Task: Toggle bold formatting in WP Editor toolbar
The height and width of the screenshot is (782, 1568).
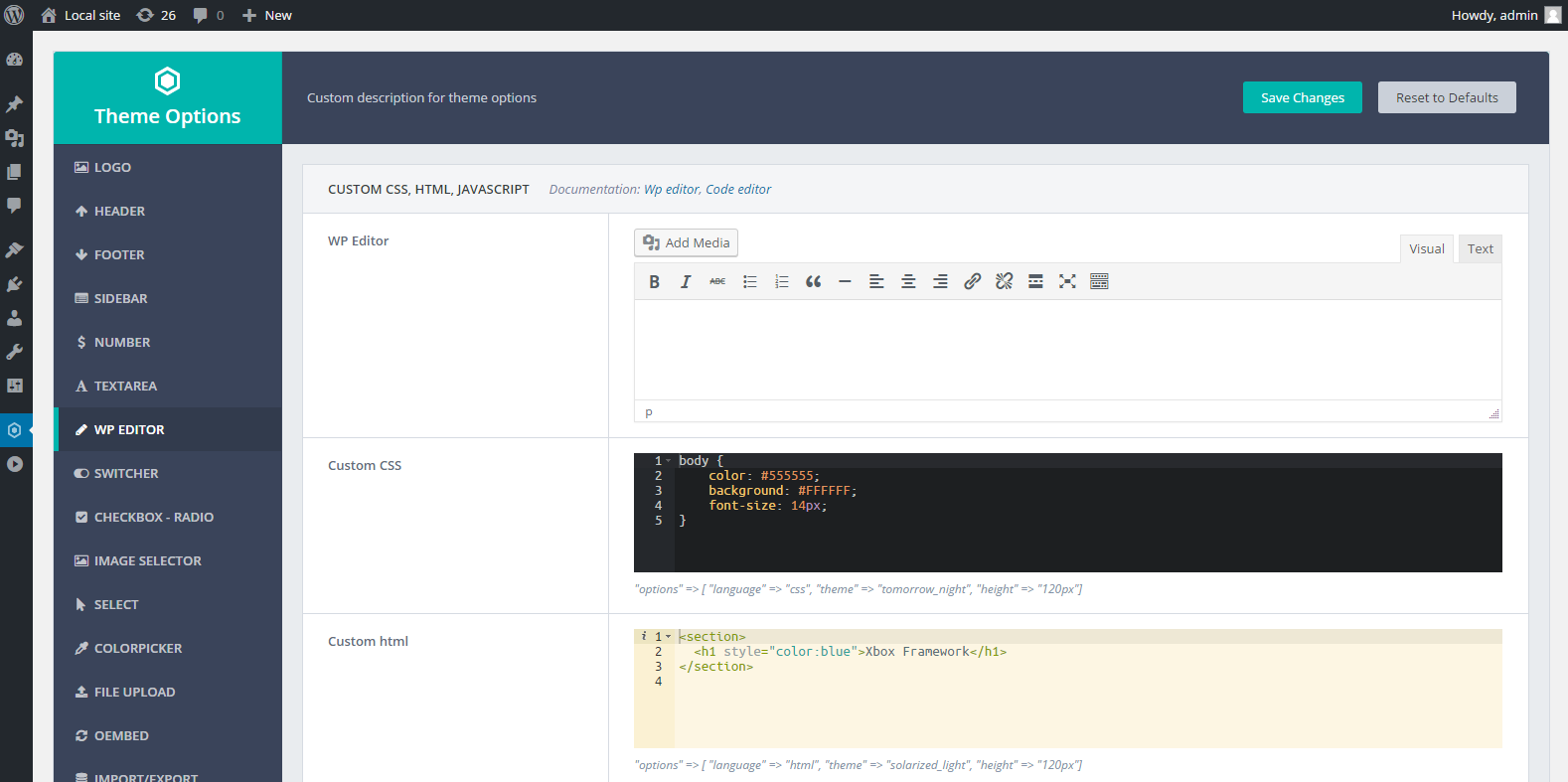Action: pos(654,282)
